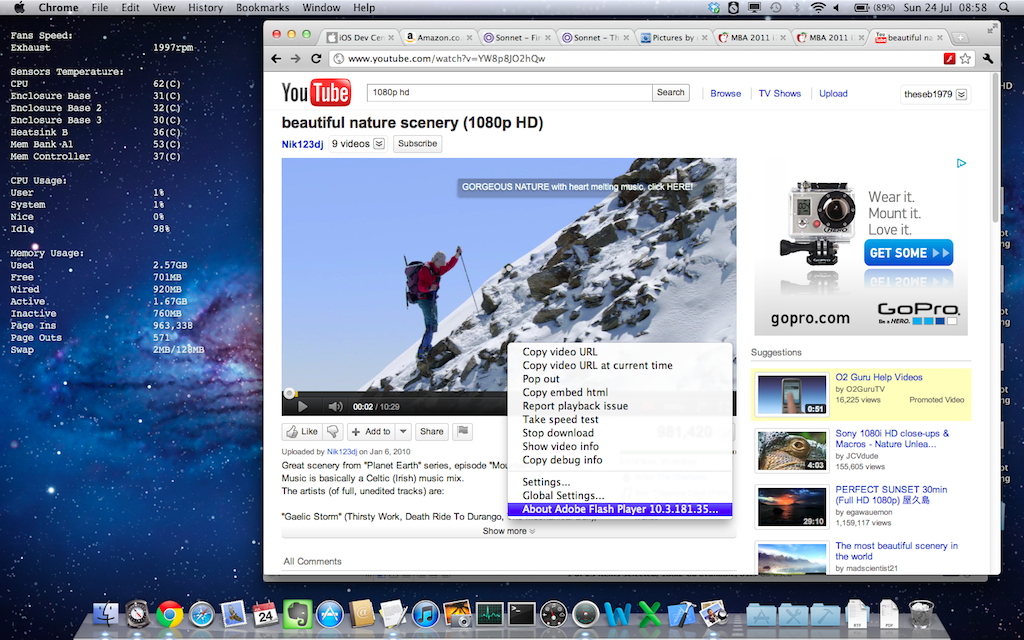Bookmark this page with the star icon
Viewport: 1024px width, 640px height.
pos(965,59)
